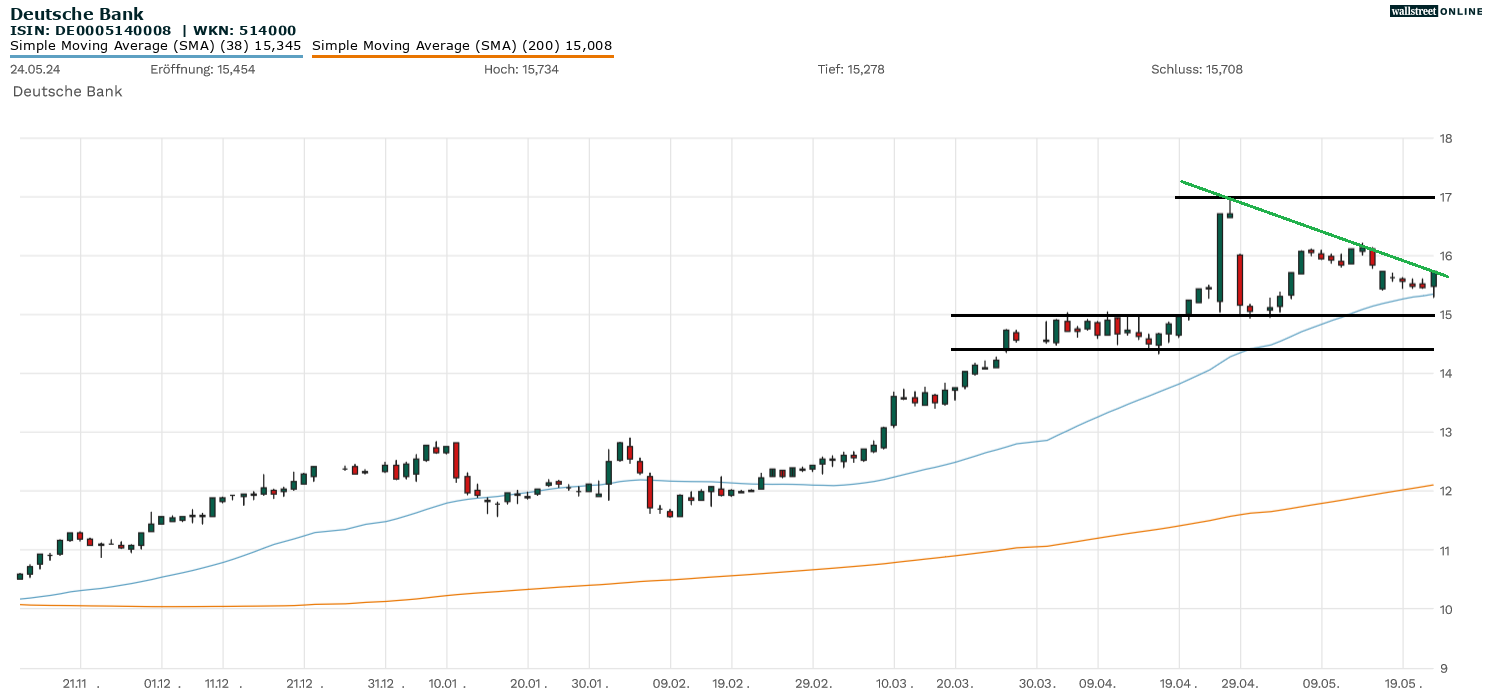This screenshot has height=689, width=1490.
Task: Click the Eröffnung: 15,454 value
Action: pos(202,70)
